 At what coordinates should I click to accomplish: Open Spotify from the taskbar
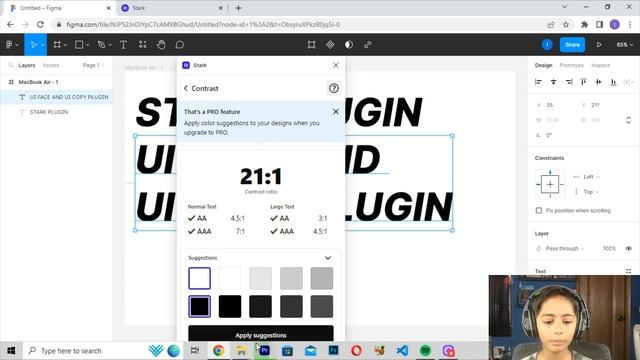(425, 351)
